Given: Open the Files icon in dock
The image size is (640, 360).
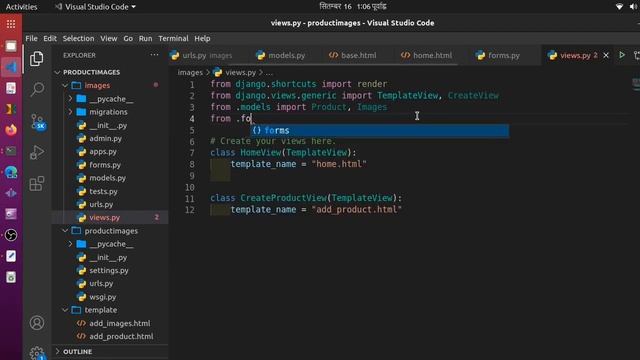Looking at the screenshot, I should tap(11, 46).
